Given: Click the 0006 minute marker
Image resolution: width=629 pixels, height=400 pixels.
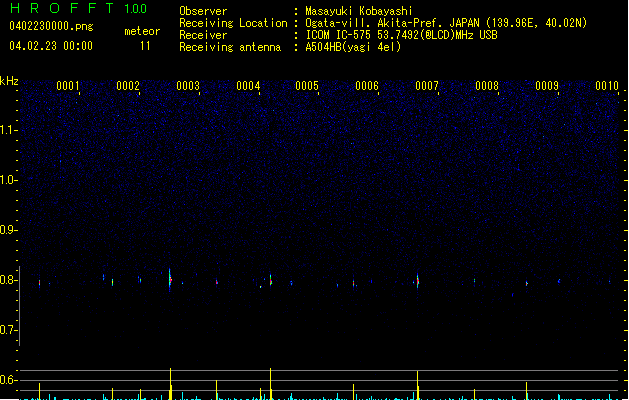Looking at the screenshot, I should tap(367, 86).
